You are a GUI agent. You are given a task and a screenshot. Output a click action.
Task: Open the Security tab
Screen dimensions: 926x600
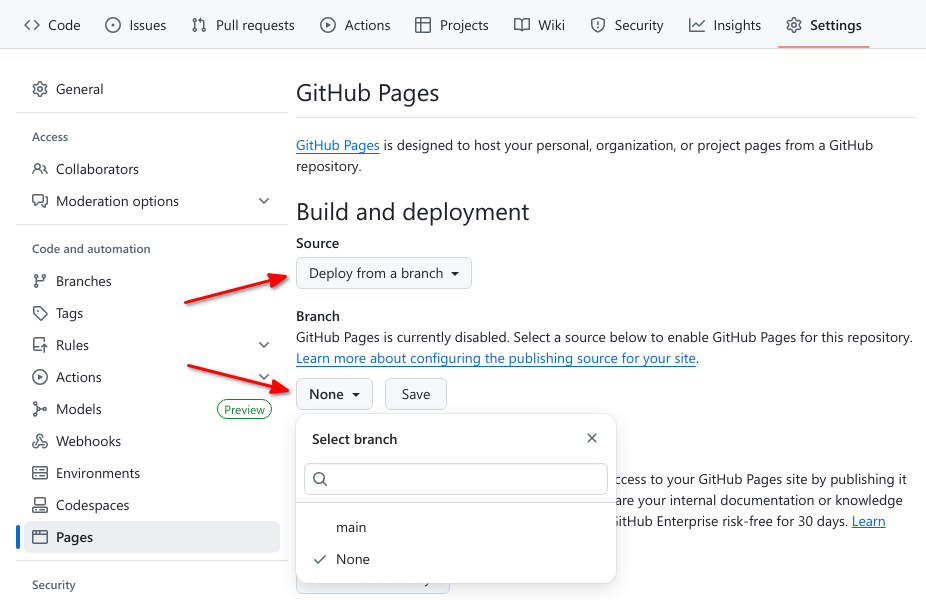627,25
